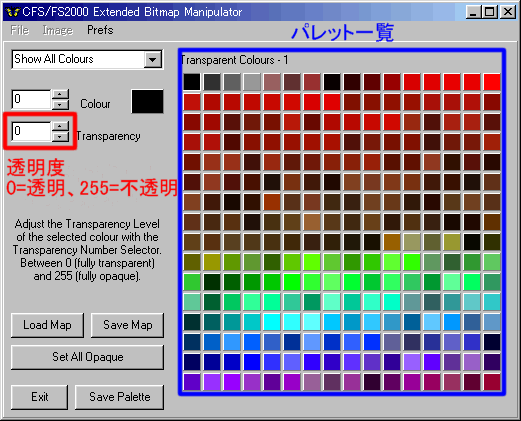
Task: Select the bright red swatch ending the first row
Action: click(492, 82)
